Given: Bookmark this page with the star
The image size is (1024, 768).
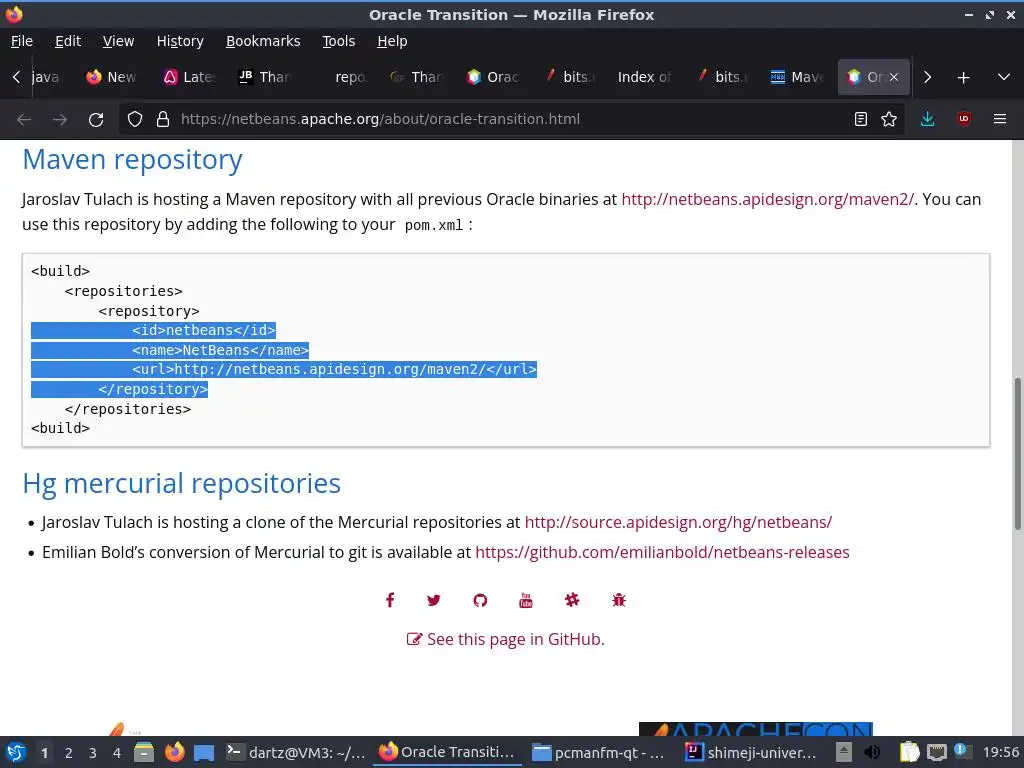Looking at the screenshot, I should click(x=889, y=120).
